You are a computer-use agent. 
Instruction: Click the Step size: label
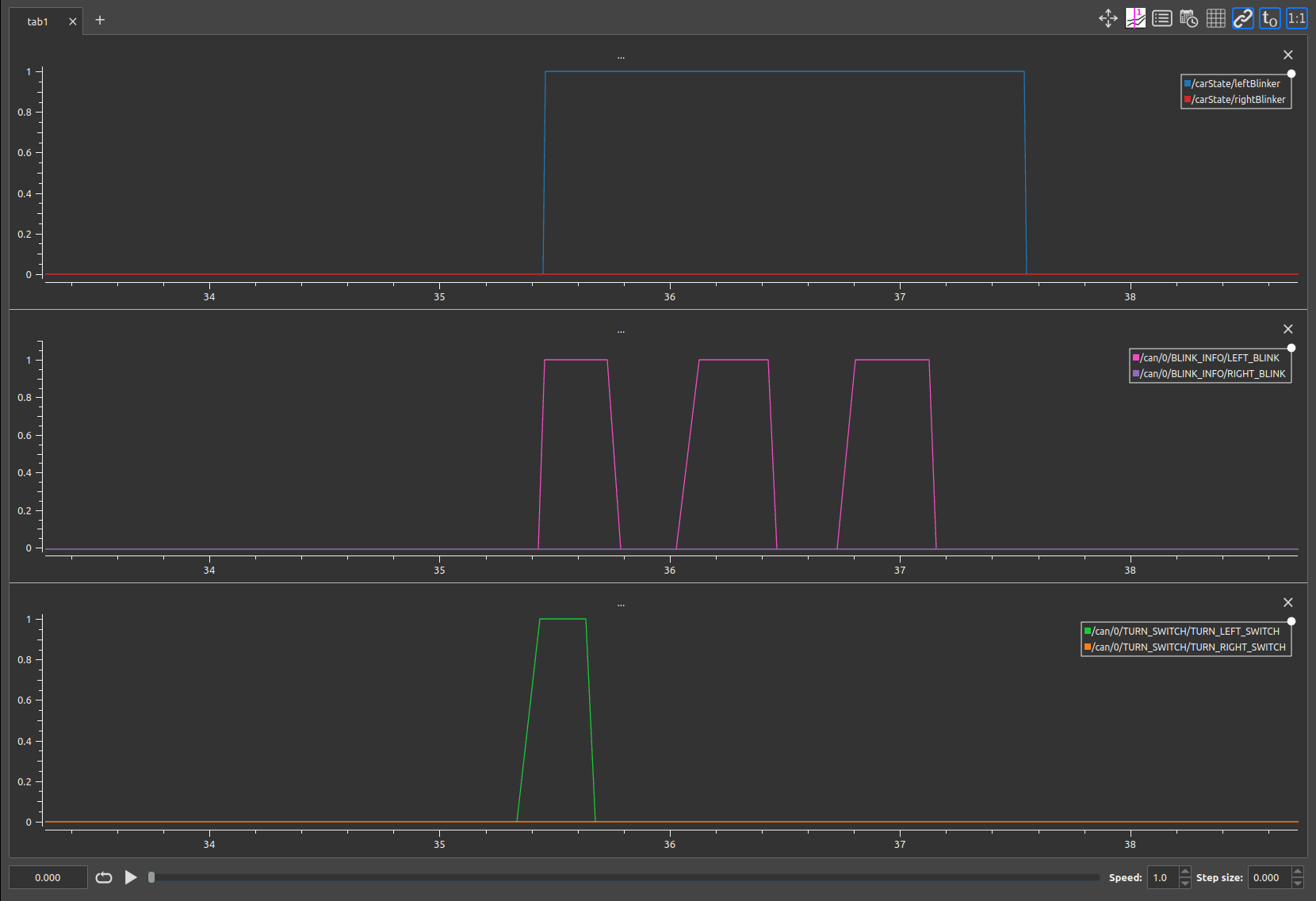coord(1219,877)
